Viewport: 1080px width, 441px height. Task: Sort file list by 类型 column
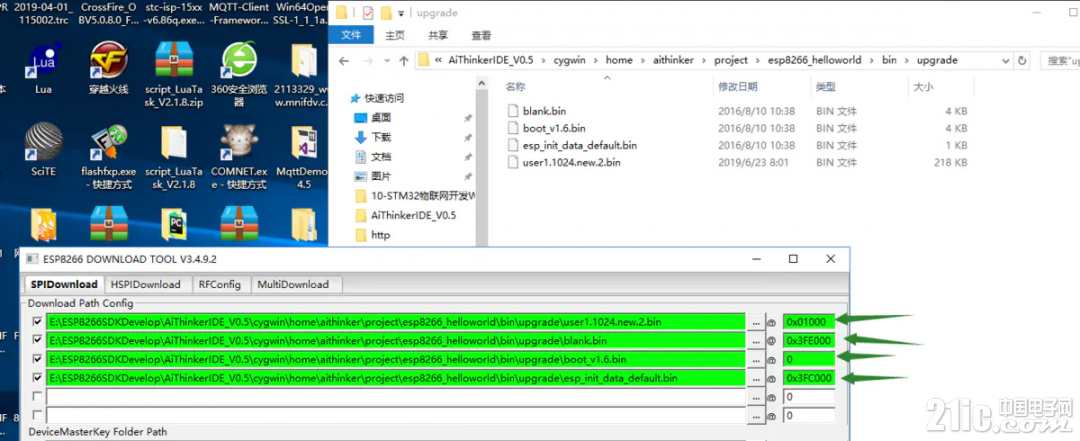(826, 87)
